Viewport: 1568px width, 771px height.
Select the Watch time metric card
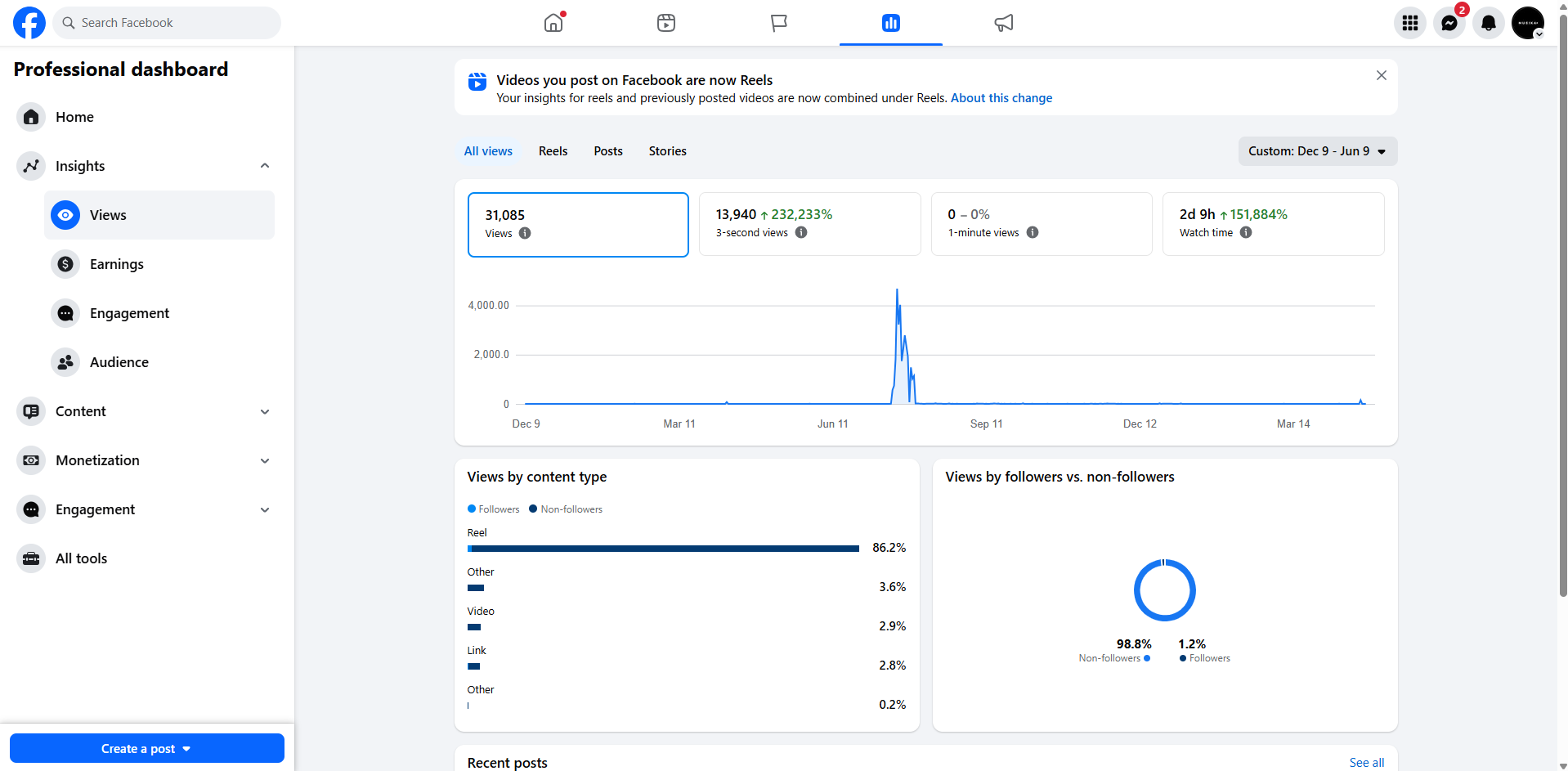1273,224
